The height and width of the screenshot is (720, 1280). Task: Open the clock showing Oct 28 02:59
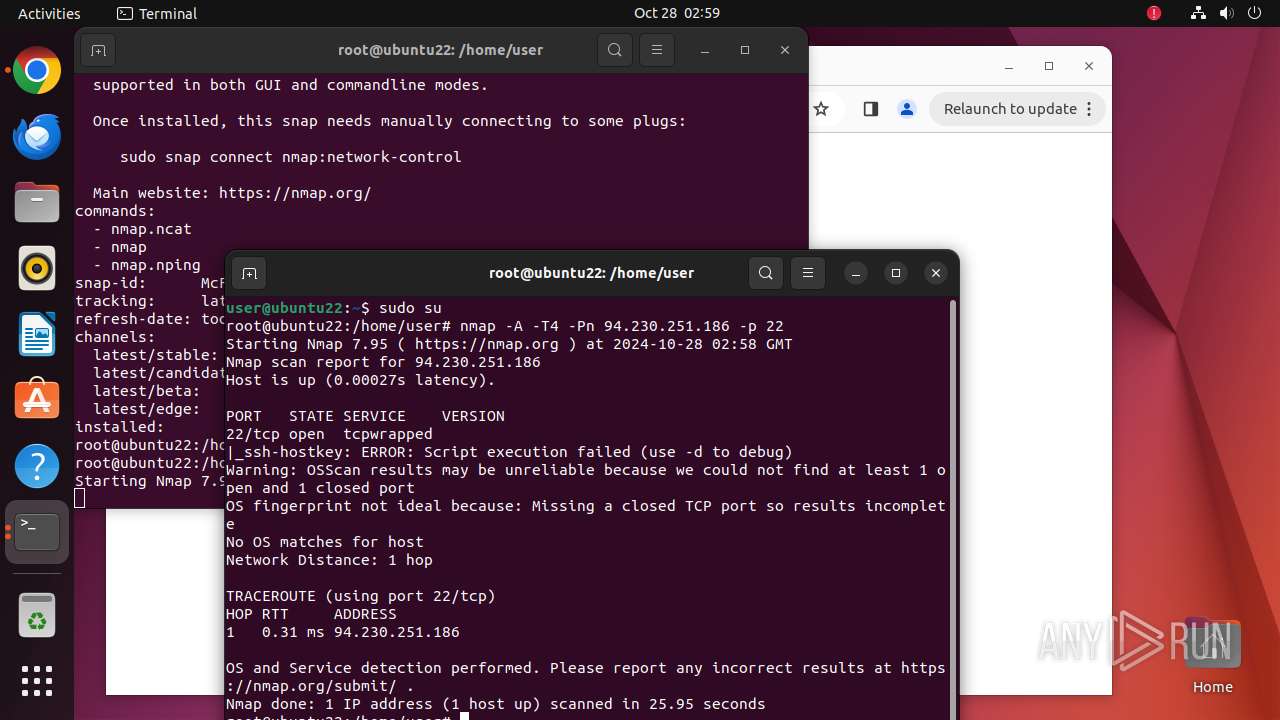point(677,13)
